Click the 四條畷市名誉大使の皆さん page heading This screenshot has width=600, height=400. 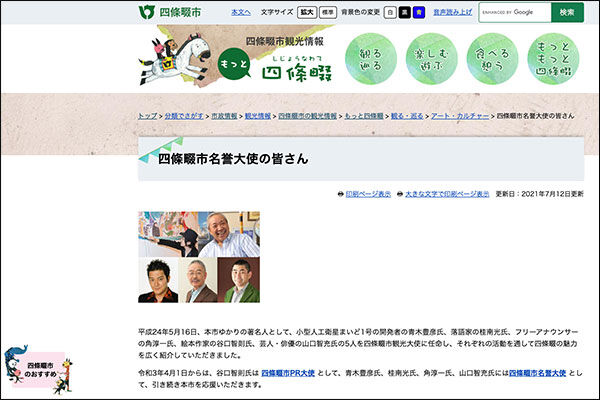[x=233, y=159]
